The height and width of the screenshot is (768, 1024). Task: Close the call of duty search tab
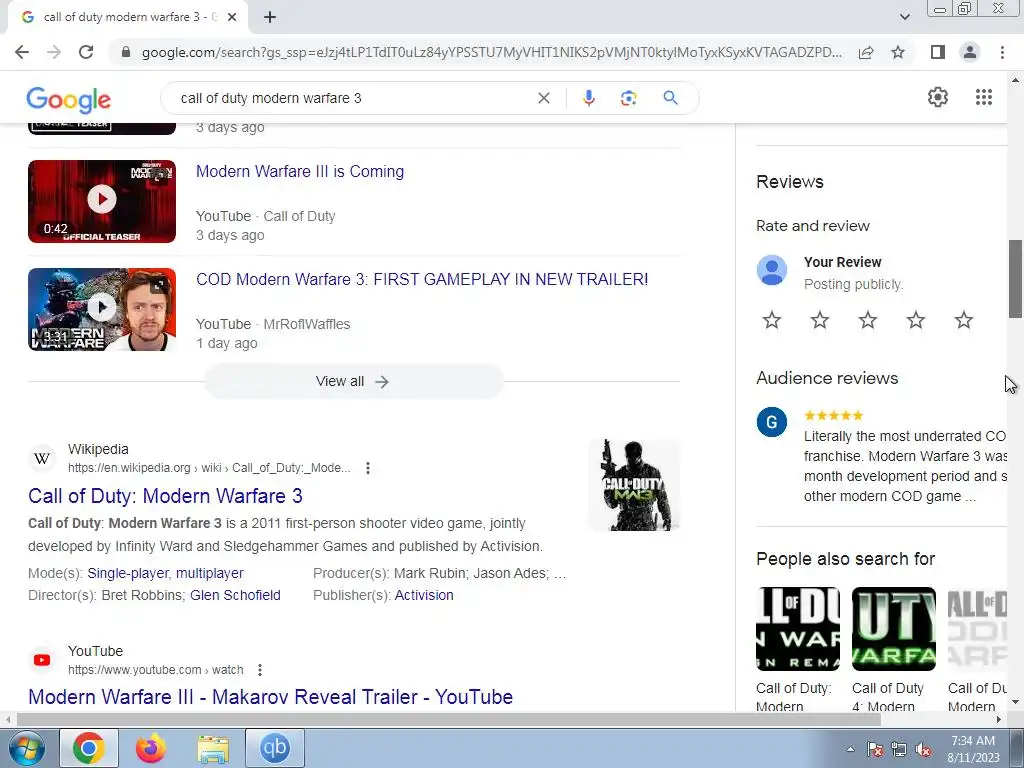[x=232, y=17]
